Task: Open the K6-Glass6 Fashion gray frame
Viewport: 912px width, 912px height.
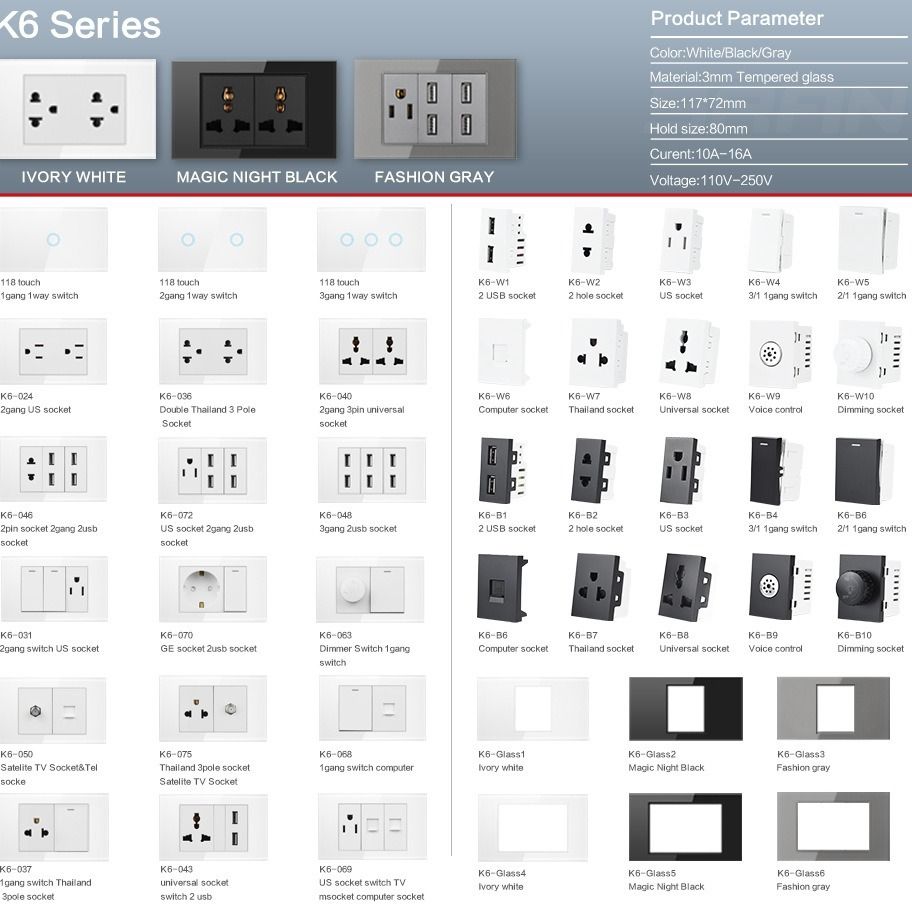Action: click(832, 828)
